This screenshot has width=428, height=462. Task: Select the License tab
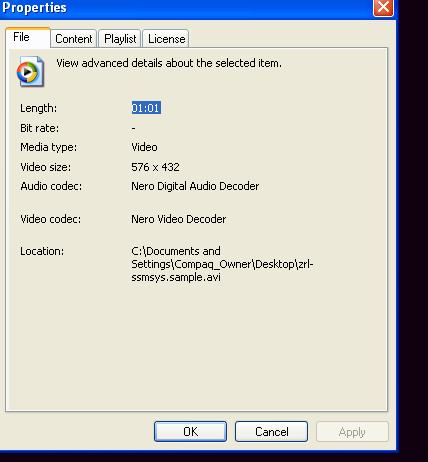(x=166, y=39)
